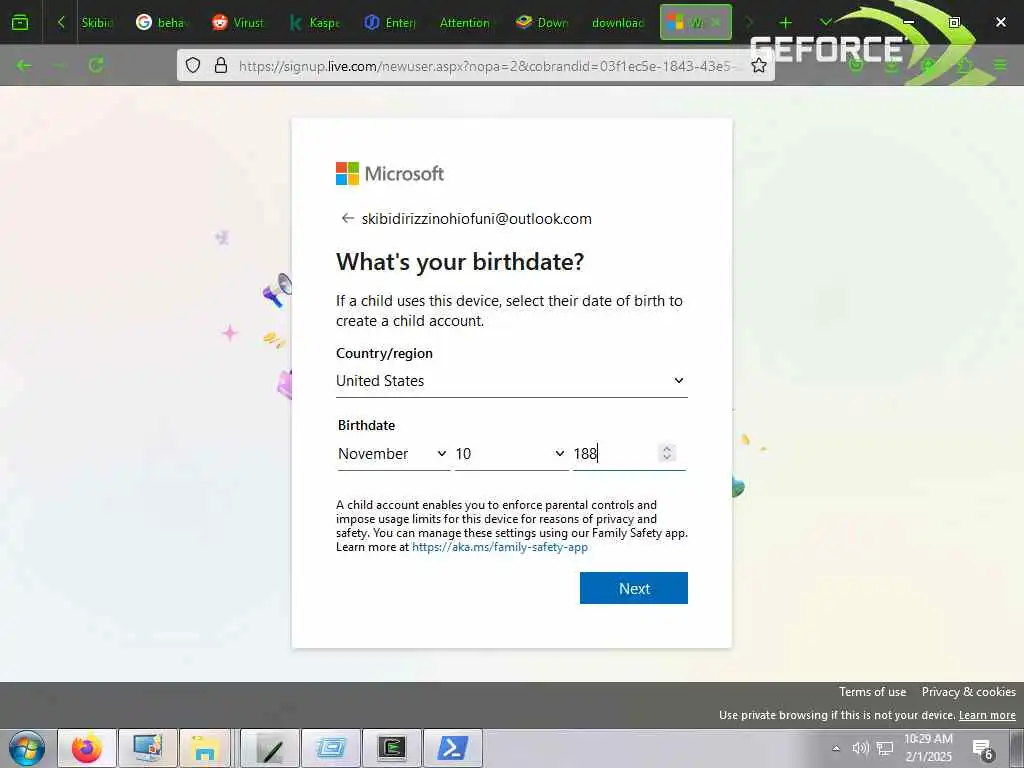Switch to the 'Attention' tab
The height and width of the screenshot is (768, 1024).
pyautogui.click(x=465, y=22)
